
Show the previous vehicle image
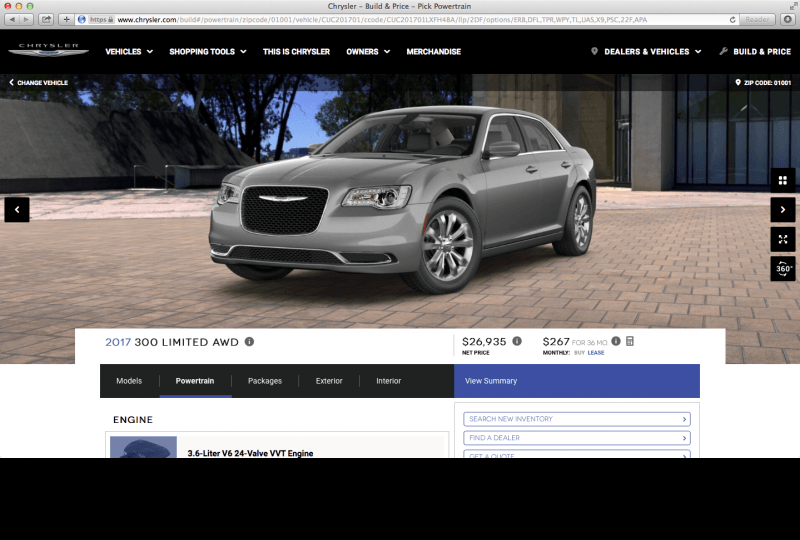coord(17,209)
